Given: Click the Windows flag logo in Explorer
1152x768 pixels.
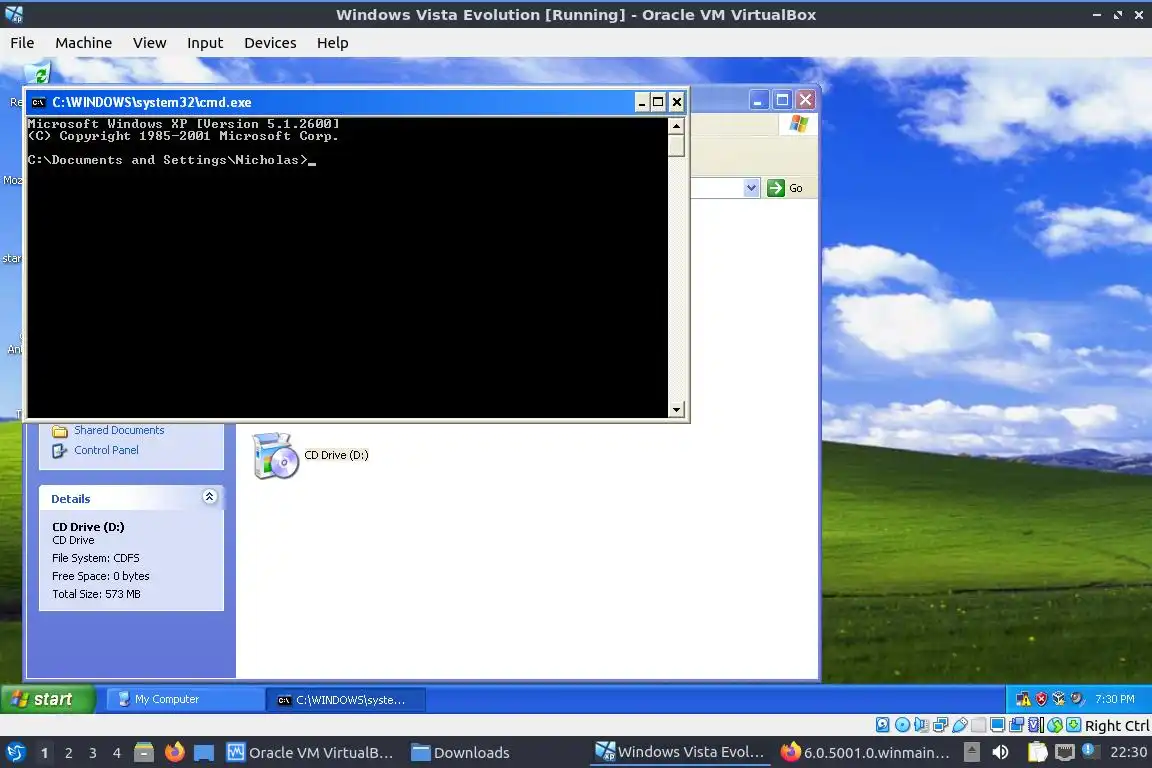Looking at the screenshot, I should pyautogui.click(x=799, y=124).
